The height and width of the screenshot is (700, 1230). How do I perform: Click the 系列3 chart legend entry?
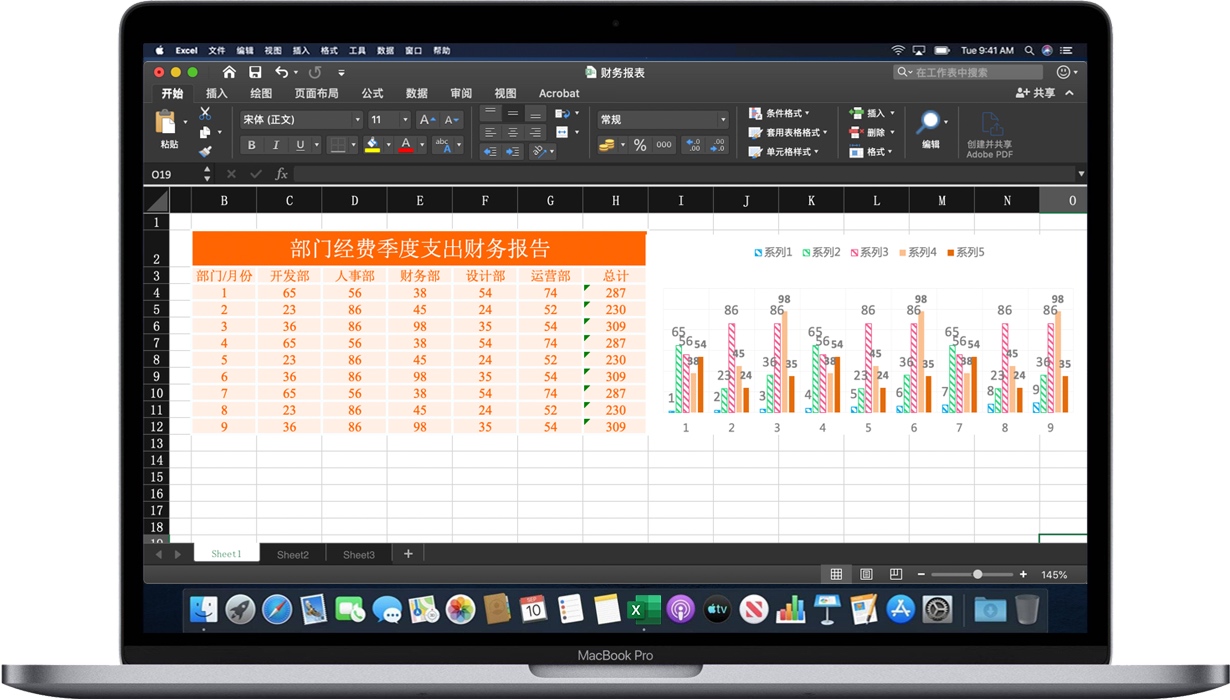[x=867, y=252]
